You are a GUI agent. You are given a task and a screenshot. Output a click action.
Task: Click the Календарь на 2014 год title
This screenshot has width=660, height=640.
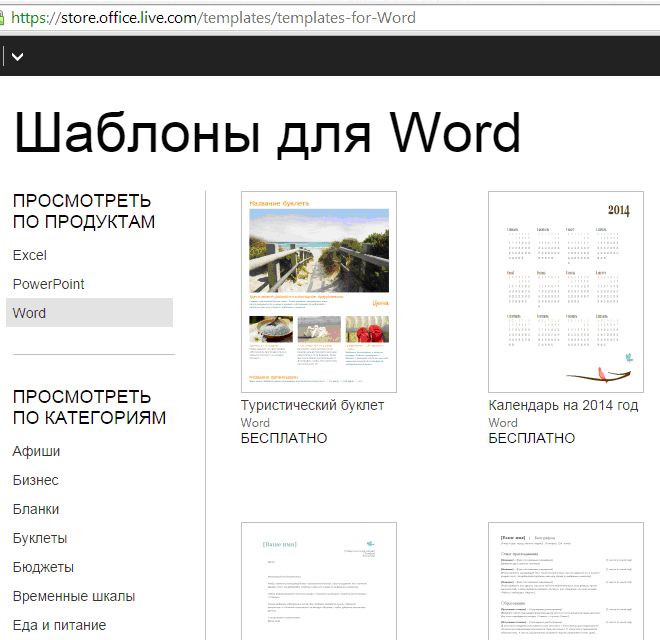[x=563, y=405]
